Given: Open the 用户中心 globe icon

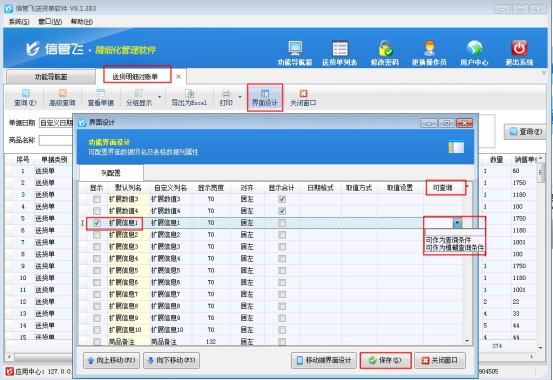Looking at the screenshot, I should (474, 48).
